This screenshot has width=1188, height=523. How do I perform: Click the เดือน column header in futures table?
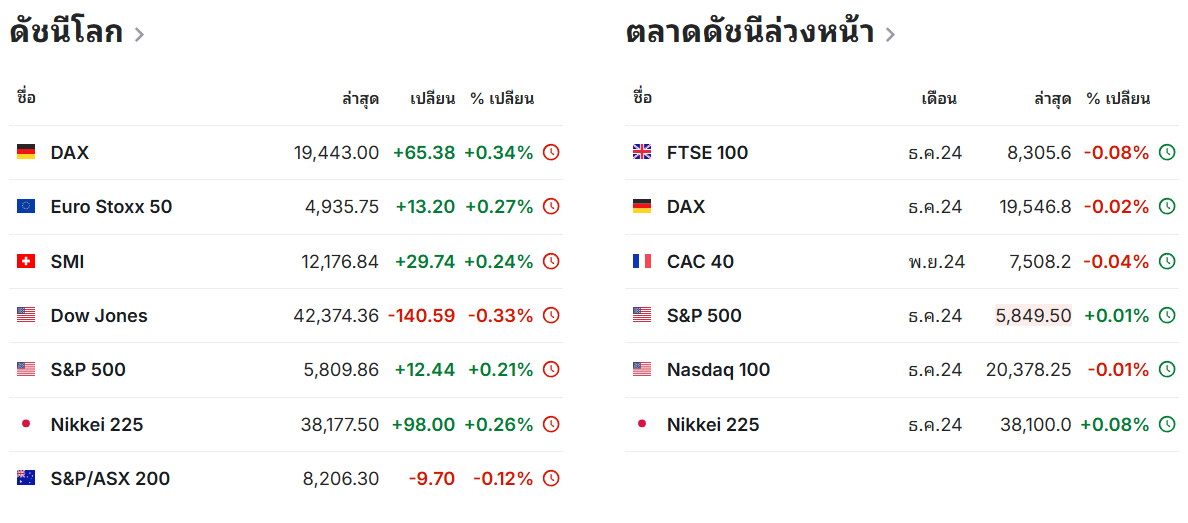pos(939,99)
